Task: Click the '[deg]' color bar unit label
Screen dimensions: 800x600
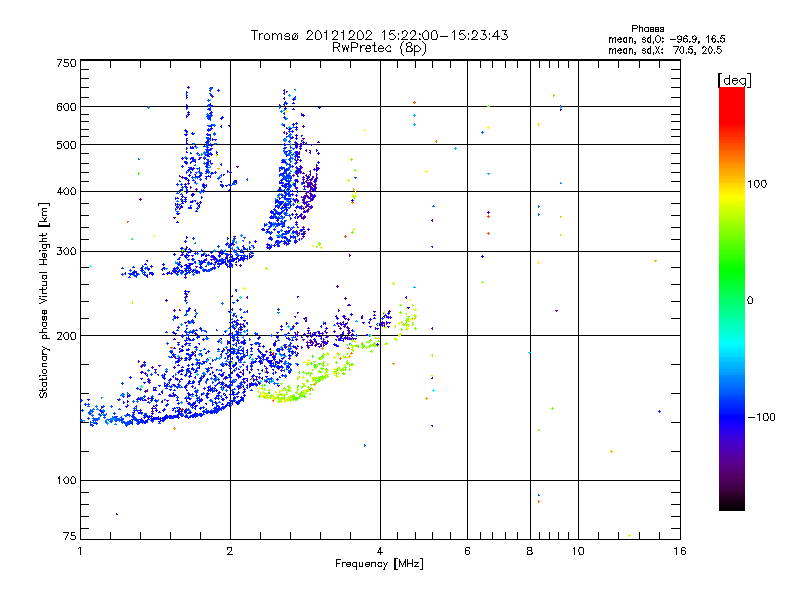Action: (x=734, y=80)
